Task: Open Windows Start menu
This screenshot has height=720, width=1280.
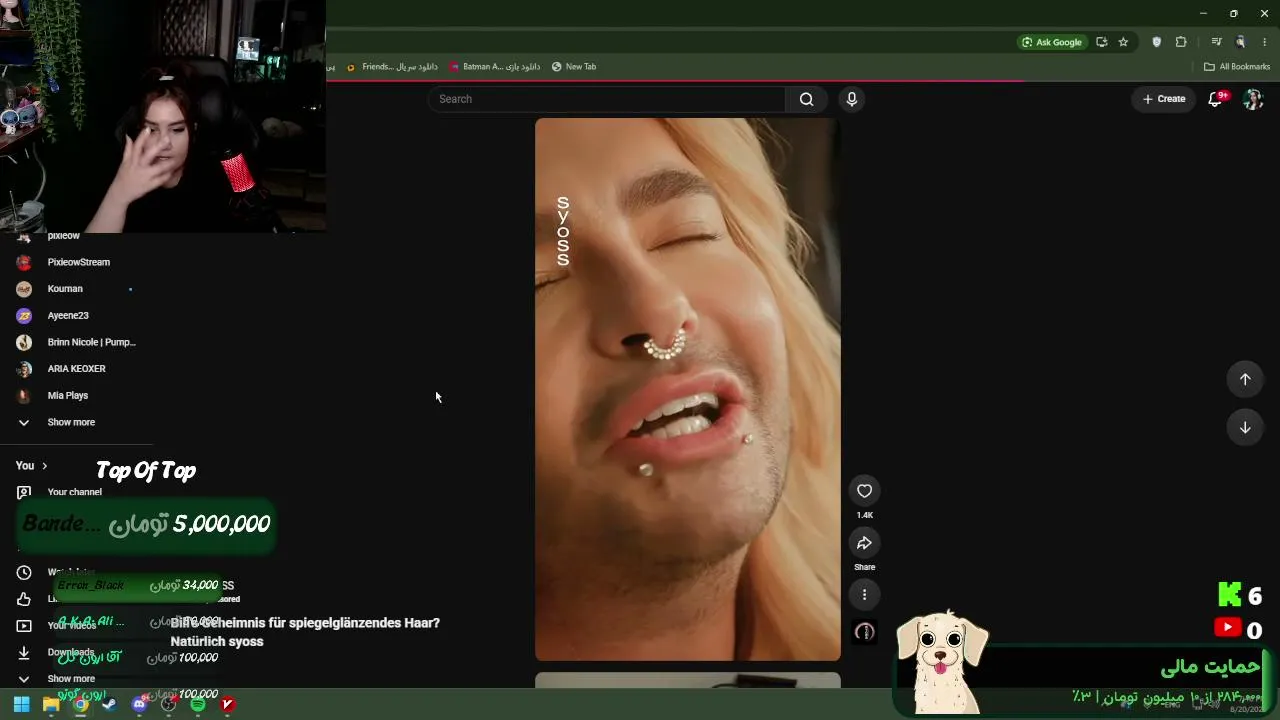Action: pyautogui.click(x=21, y=704)
